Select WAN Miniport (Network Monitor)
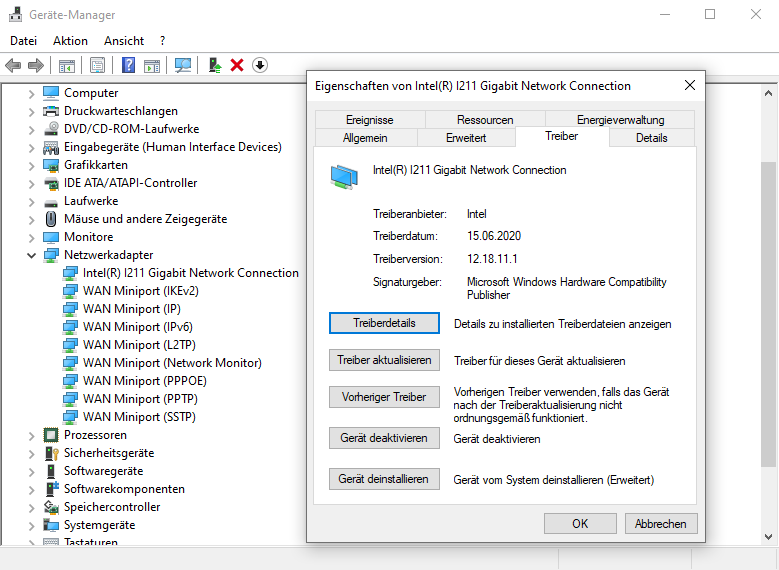This screenshot has width=779, height=570. click(x=172, y=363)
